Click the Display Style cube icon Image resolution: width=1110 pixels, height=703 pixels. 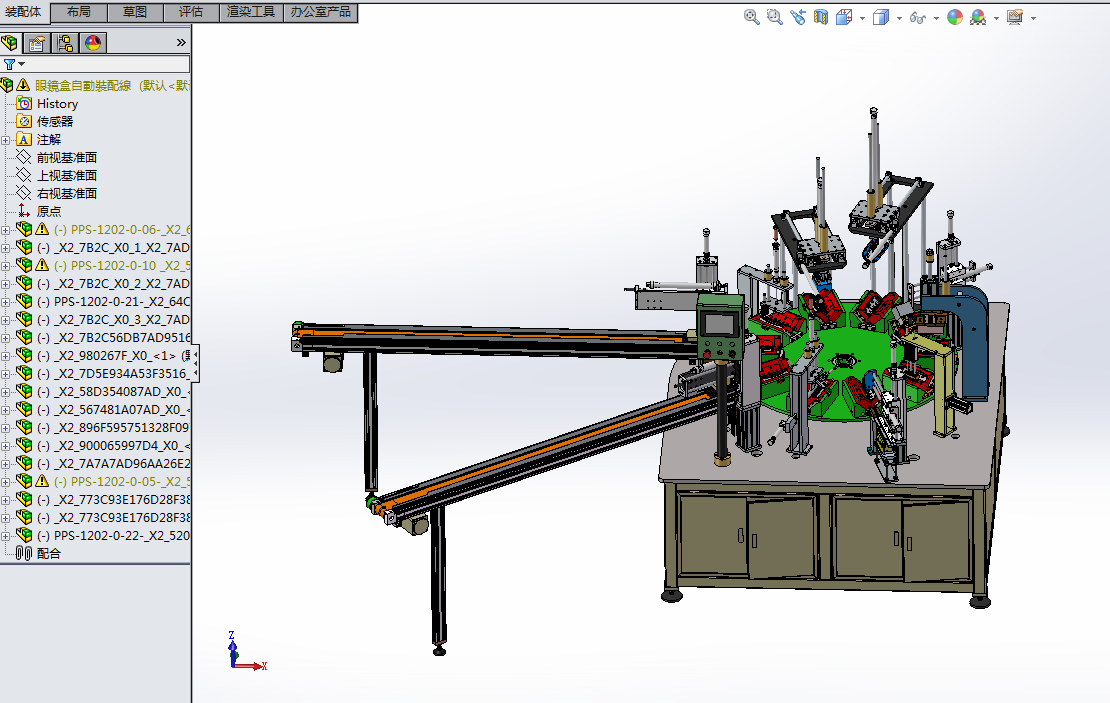(x=881, y=17)
